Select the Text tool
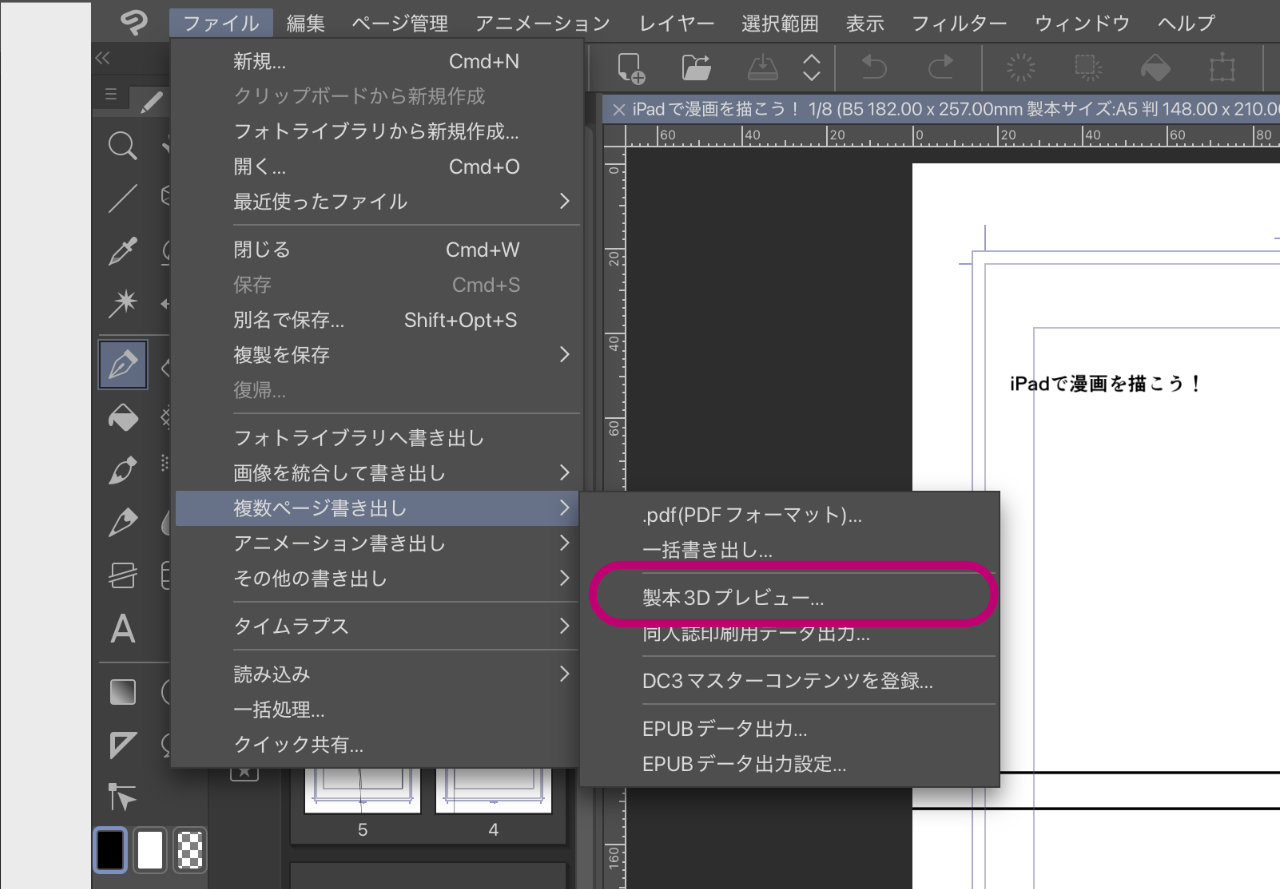 point(122,630)
